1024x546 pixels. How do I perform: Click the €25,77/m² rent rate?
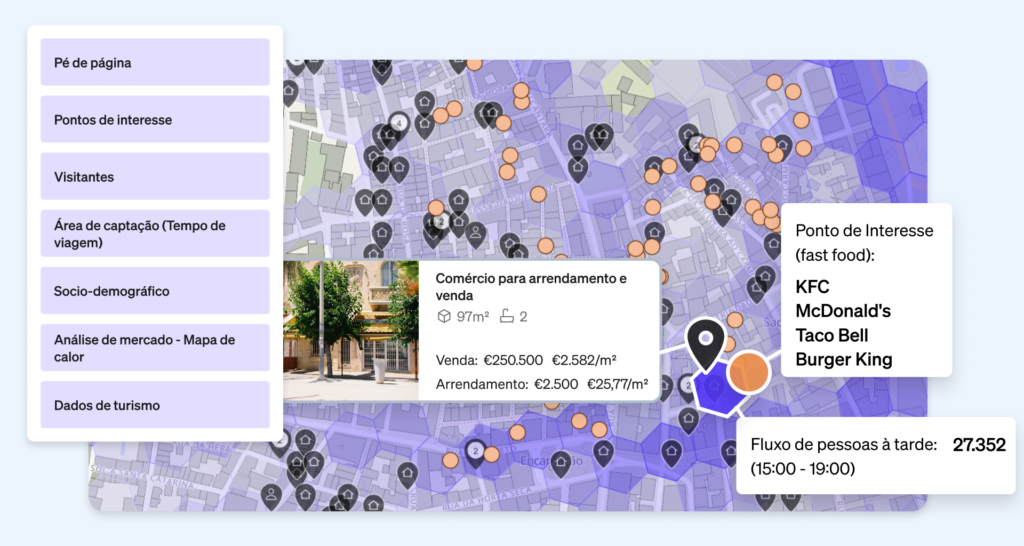(x=617, y=384)
